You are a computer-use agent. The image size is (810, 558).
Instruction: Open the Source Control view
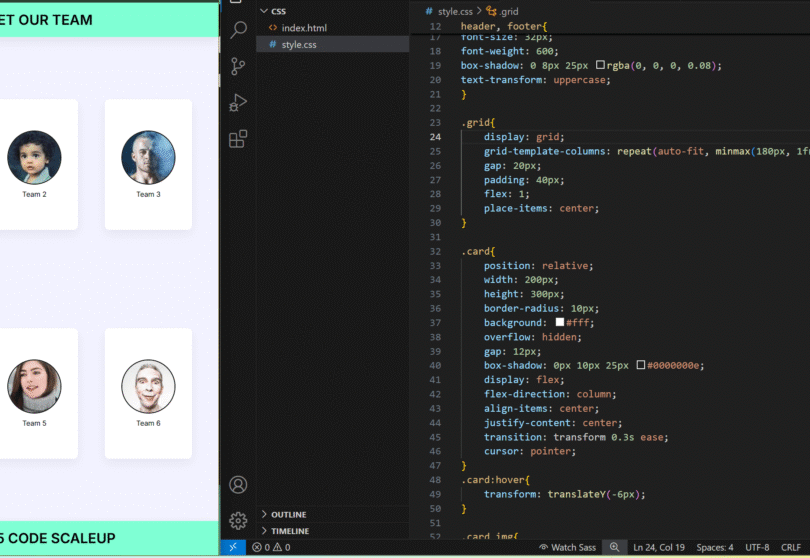[x=238, y=67]
